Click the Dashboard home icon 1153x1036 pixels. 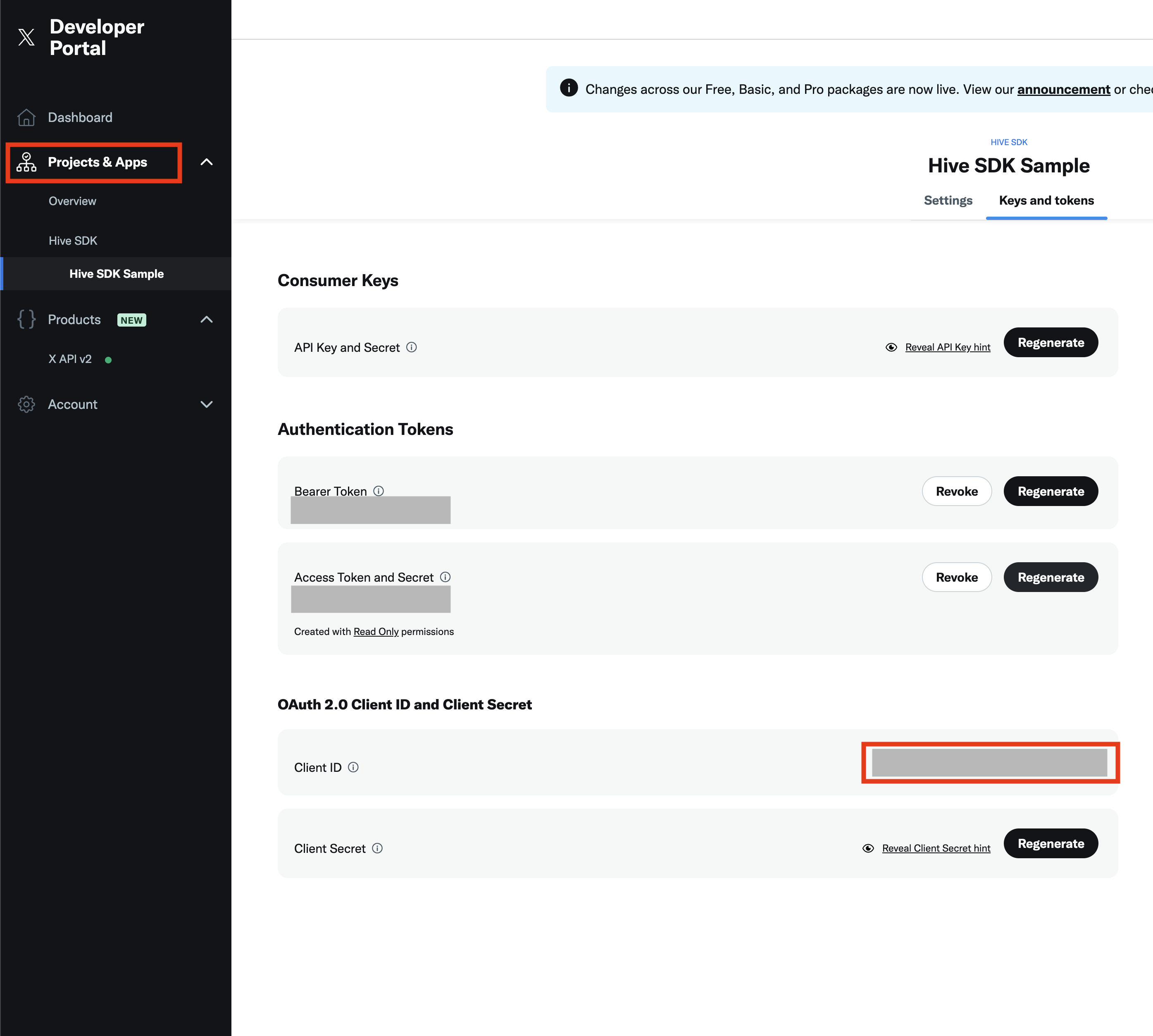point(26,117)
